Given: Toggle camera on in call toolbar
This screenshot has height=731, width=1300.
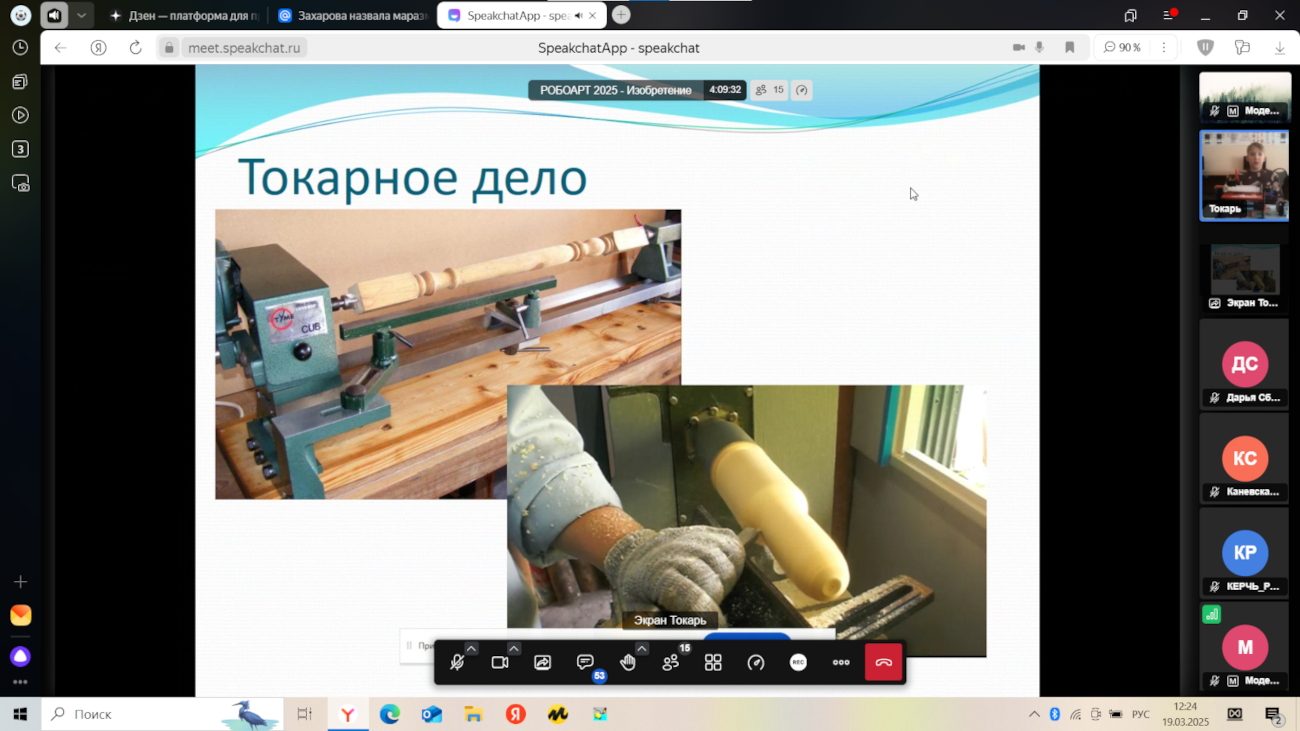Looking at the screenshot, I should point(500,663).
